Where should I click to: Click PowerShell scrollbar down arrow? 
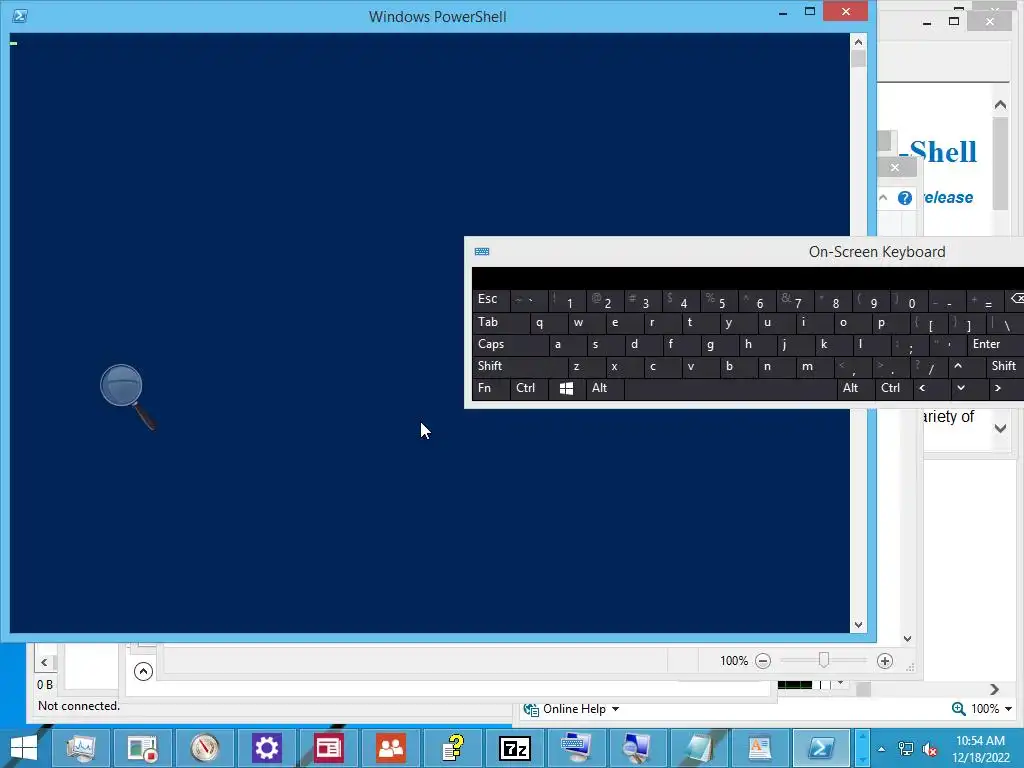tap(858, 625)
